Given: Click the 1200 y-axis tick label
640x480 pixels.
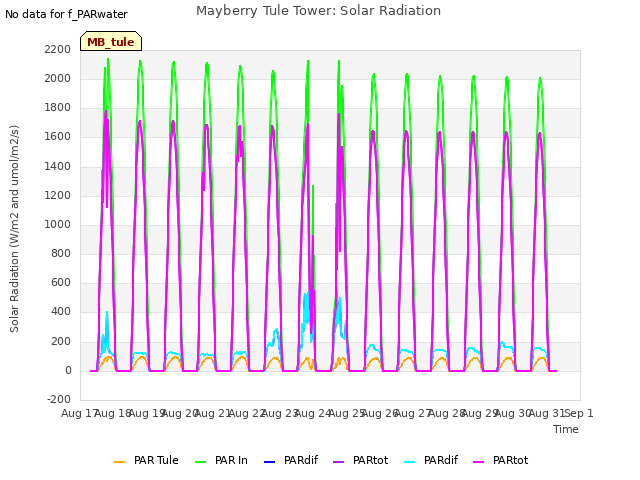Looking at the screenshot, I should (58, 195).
